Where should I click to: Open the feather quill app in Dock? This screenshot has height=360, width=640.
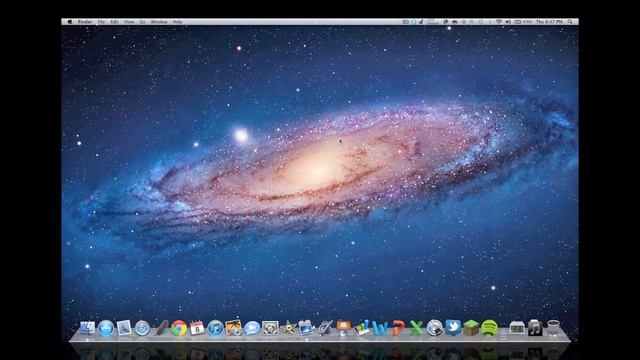162,328
